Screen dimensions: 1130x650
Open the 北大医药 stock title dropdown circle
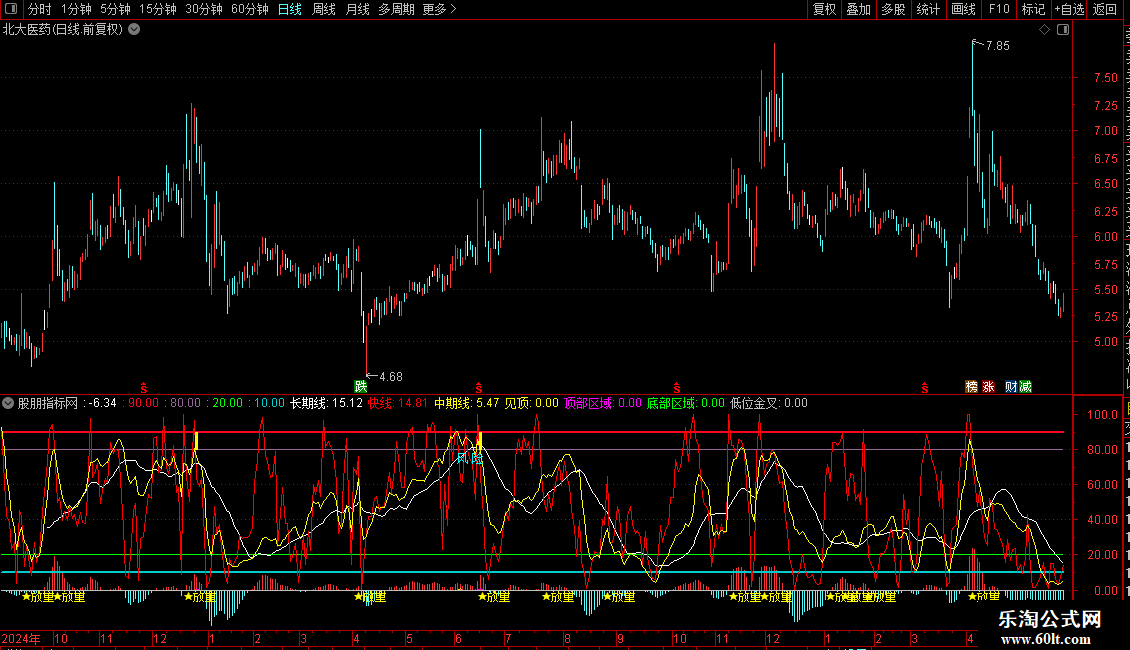point(134,30)
